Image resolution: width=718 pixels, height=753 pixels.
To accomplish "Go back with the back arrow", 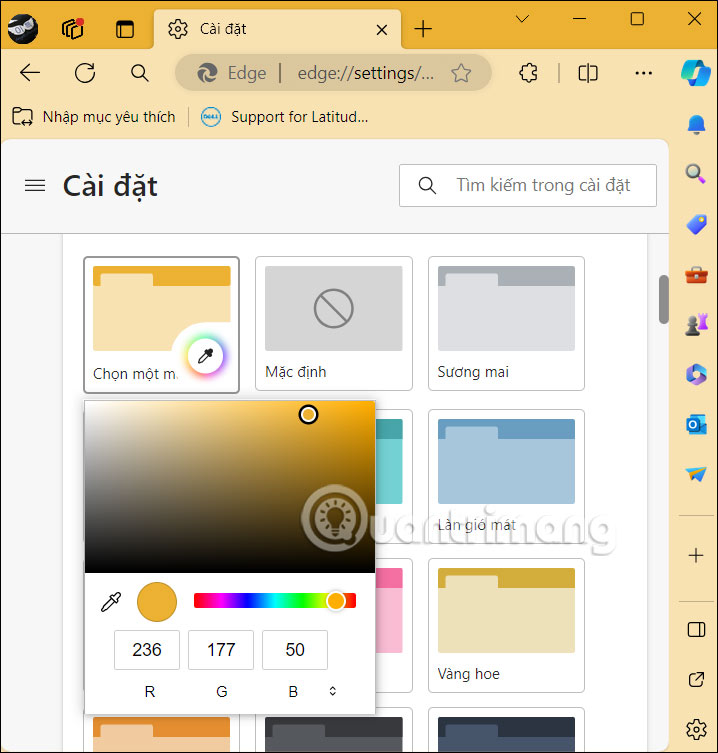I will coord(30,73).
